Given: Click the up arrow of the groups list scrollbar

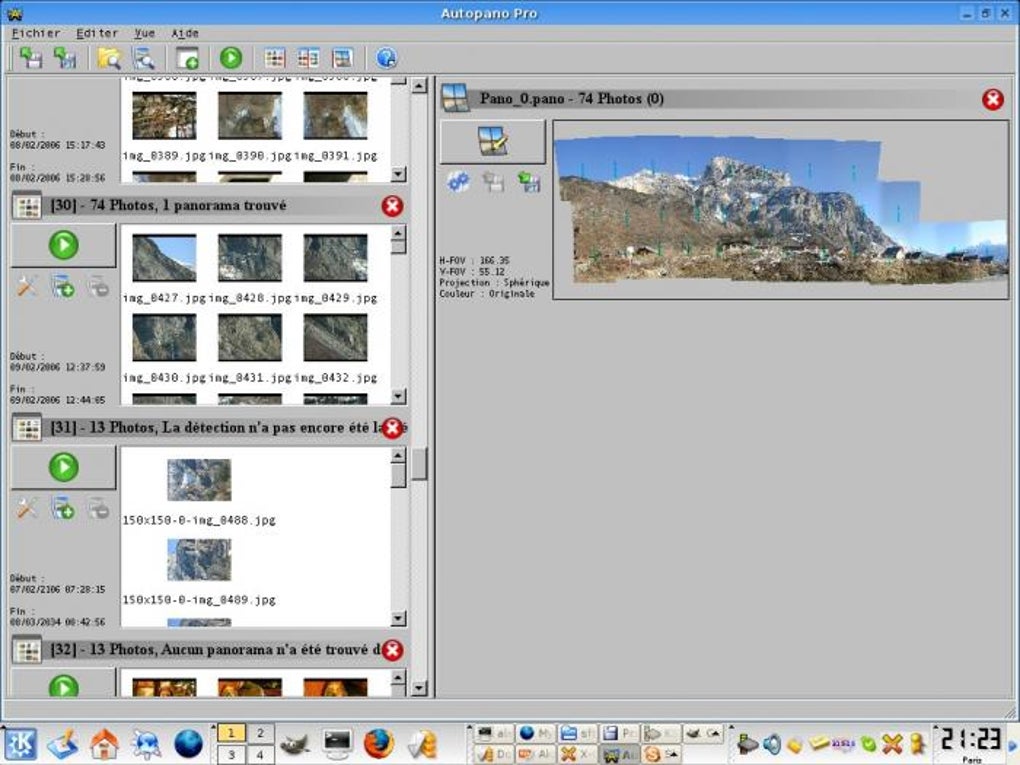Looking at the screenshot, I should [x=419, y=85].
